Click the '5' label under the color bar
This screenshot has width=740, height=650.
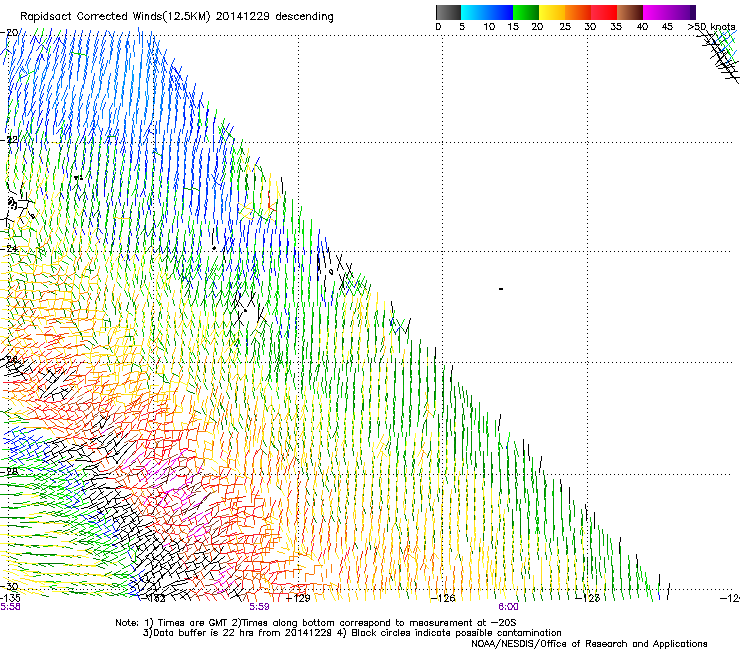click(462, 26)
